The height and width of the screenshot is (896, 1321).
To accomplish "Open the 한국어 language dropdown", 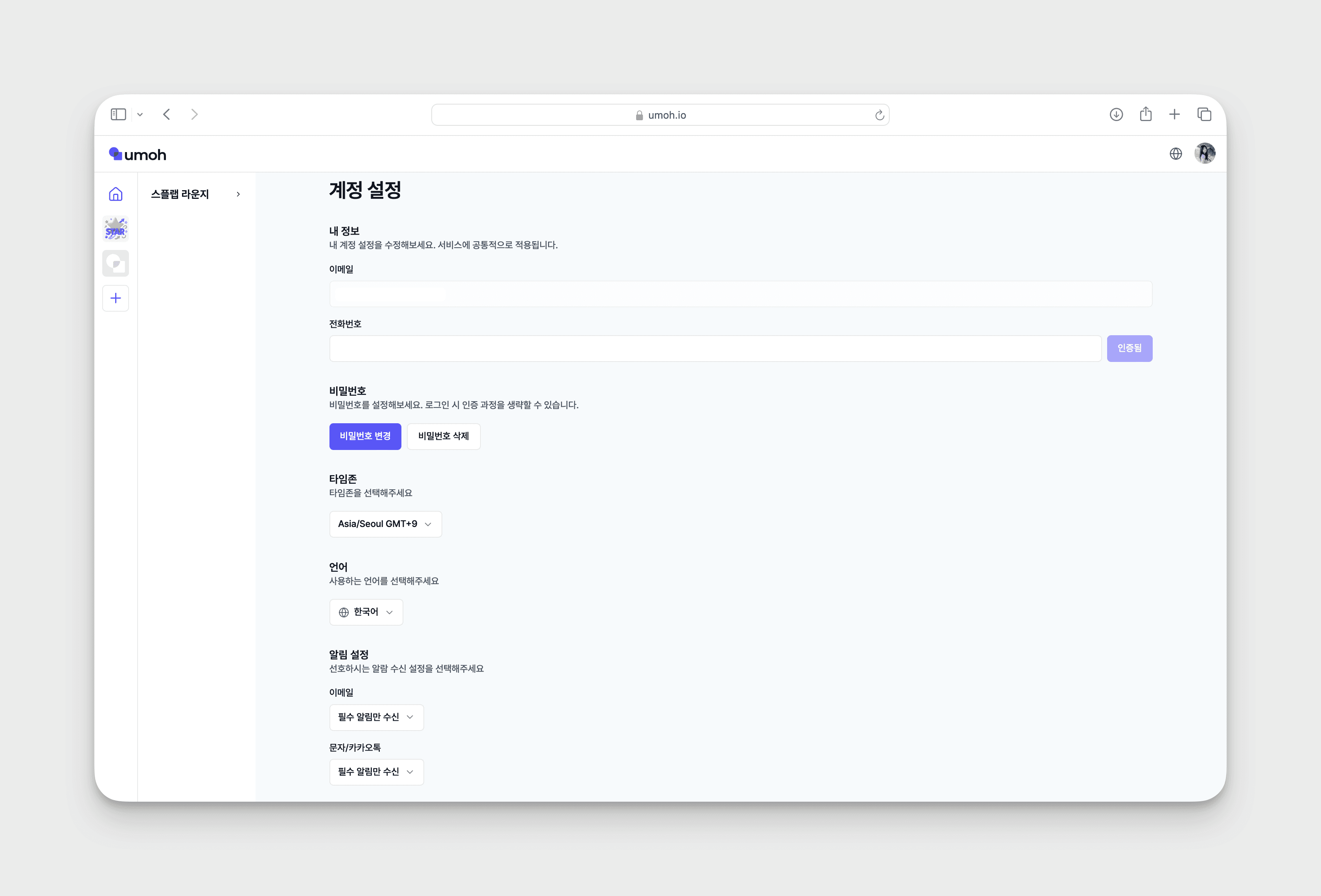I will click(x=366, y=612).
